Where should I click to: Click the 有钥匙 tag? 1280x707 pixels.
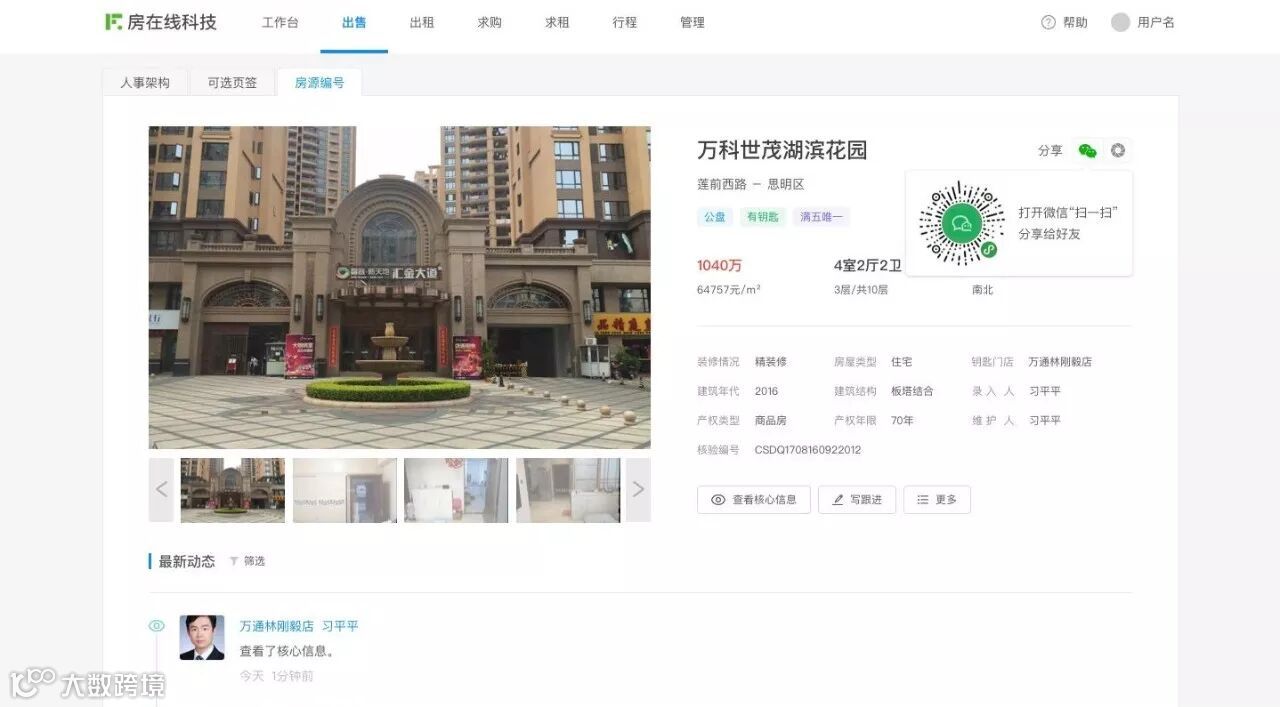763,217
